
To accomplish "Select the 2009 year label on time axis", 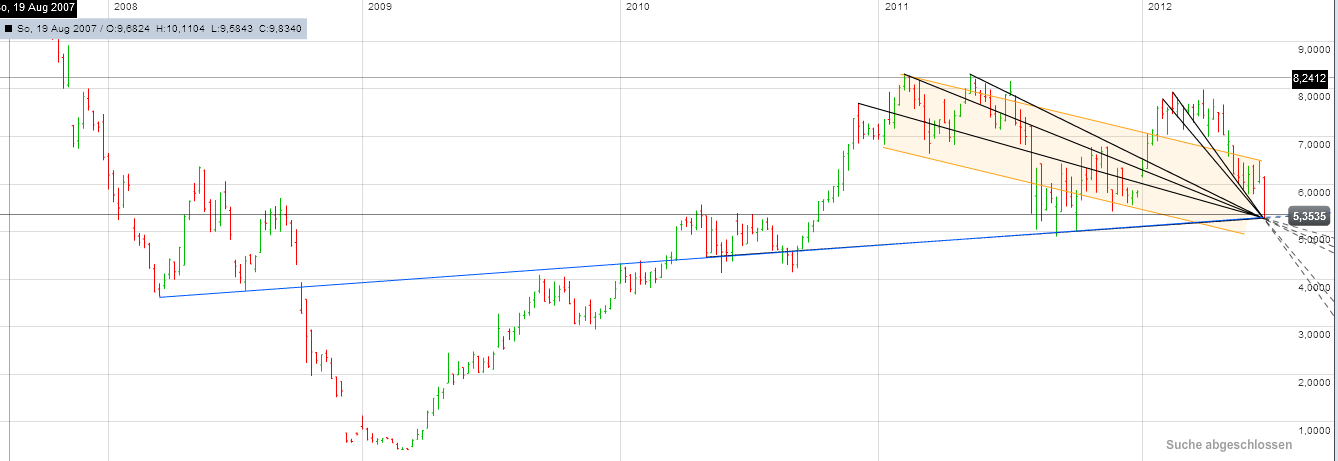I will click(x=380, y=8).
